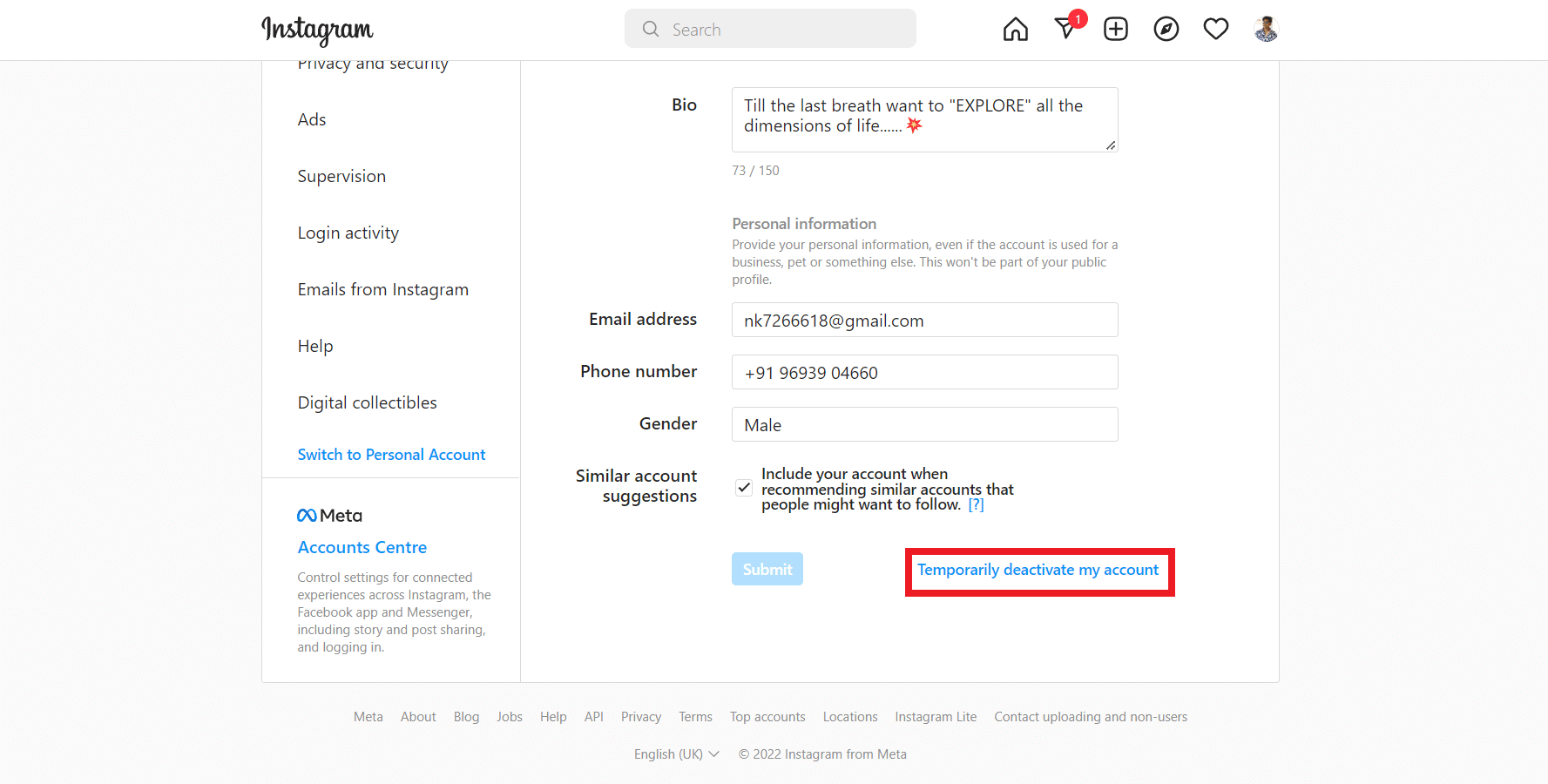View activity via the heart icon

[x=1216, y=30]
